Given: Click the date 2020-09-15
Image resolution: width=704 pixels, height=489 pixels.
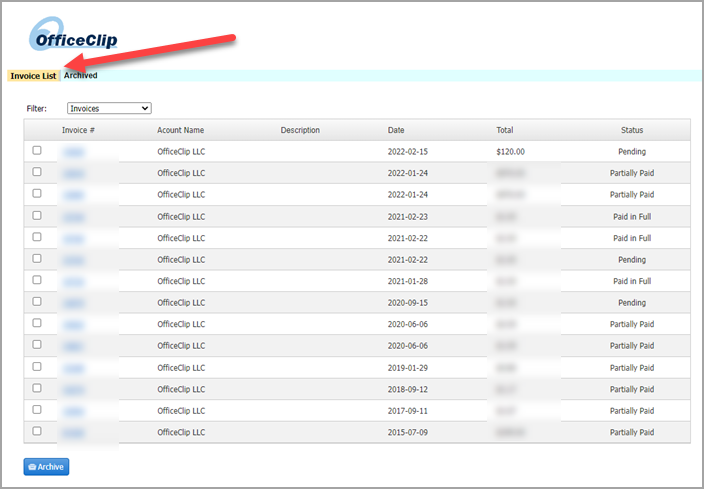Looking at the screenshot, I should [x=408, y=303].
